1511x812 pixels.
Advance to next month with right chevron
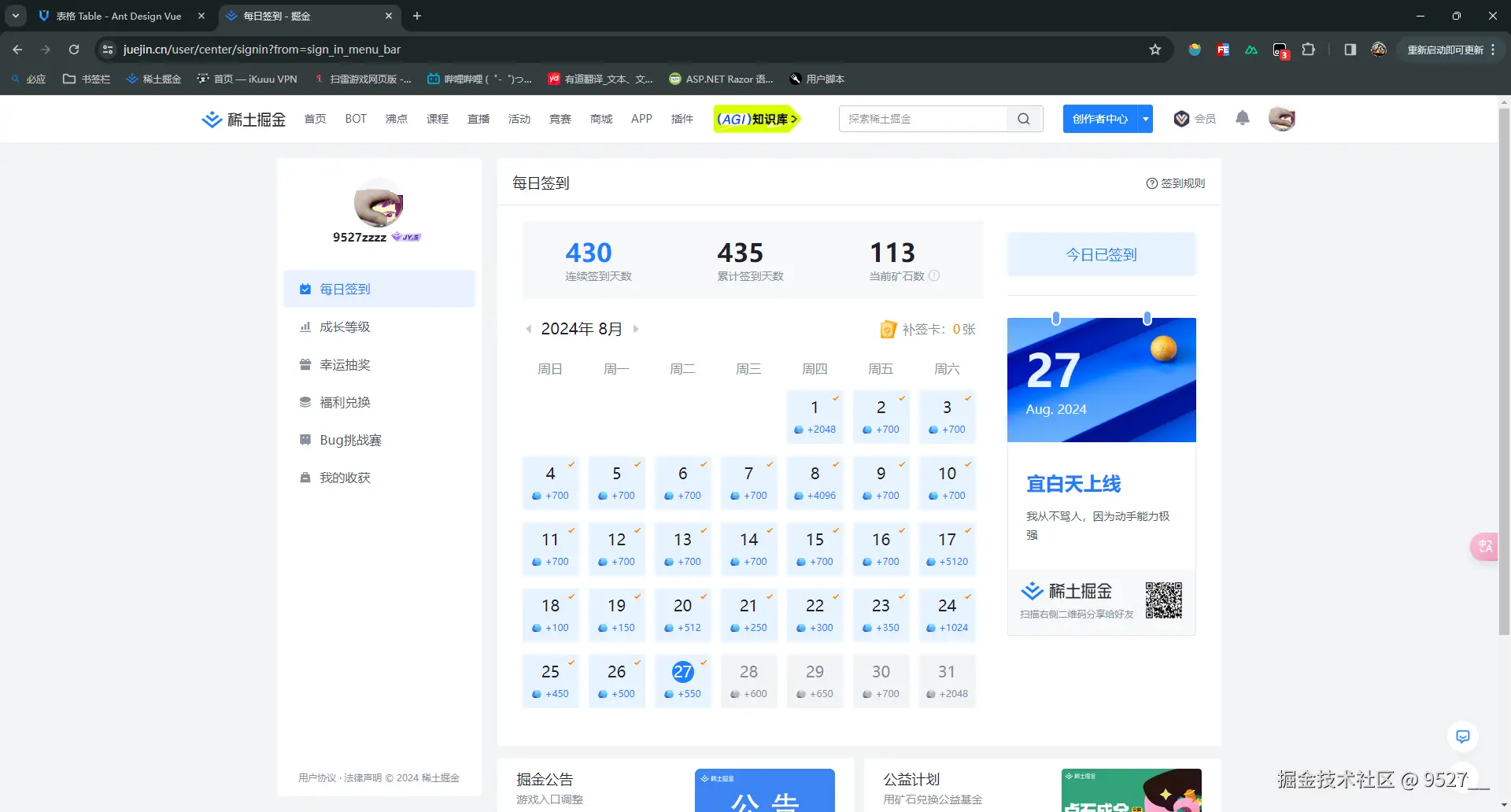coord(637,329)
